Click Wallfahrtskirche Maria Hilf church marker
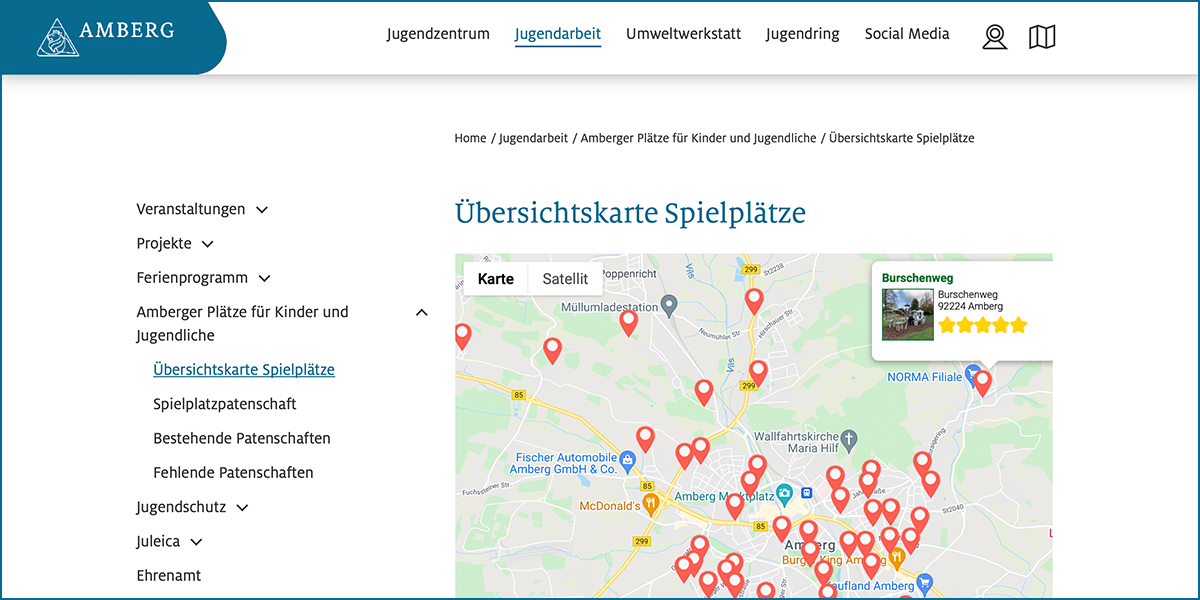1200x600 pixels. pyautogui.click(x=849, y=438)
